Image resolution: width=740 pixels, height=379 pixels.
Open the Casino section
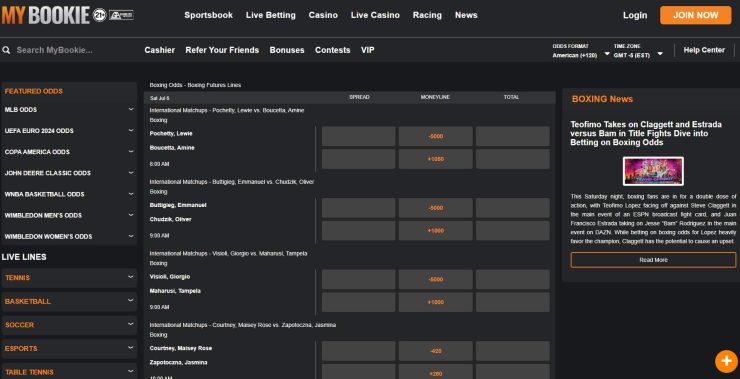click(x=323, y=15)
